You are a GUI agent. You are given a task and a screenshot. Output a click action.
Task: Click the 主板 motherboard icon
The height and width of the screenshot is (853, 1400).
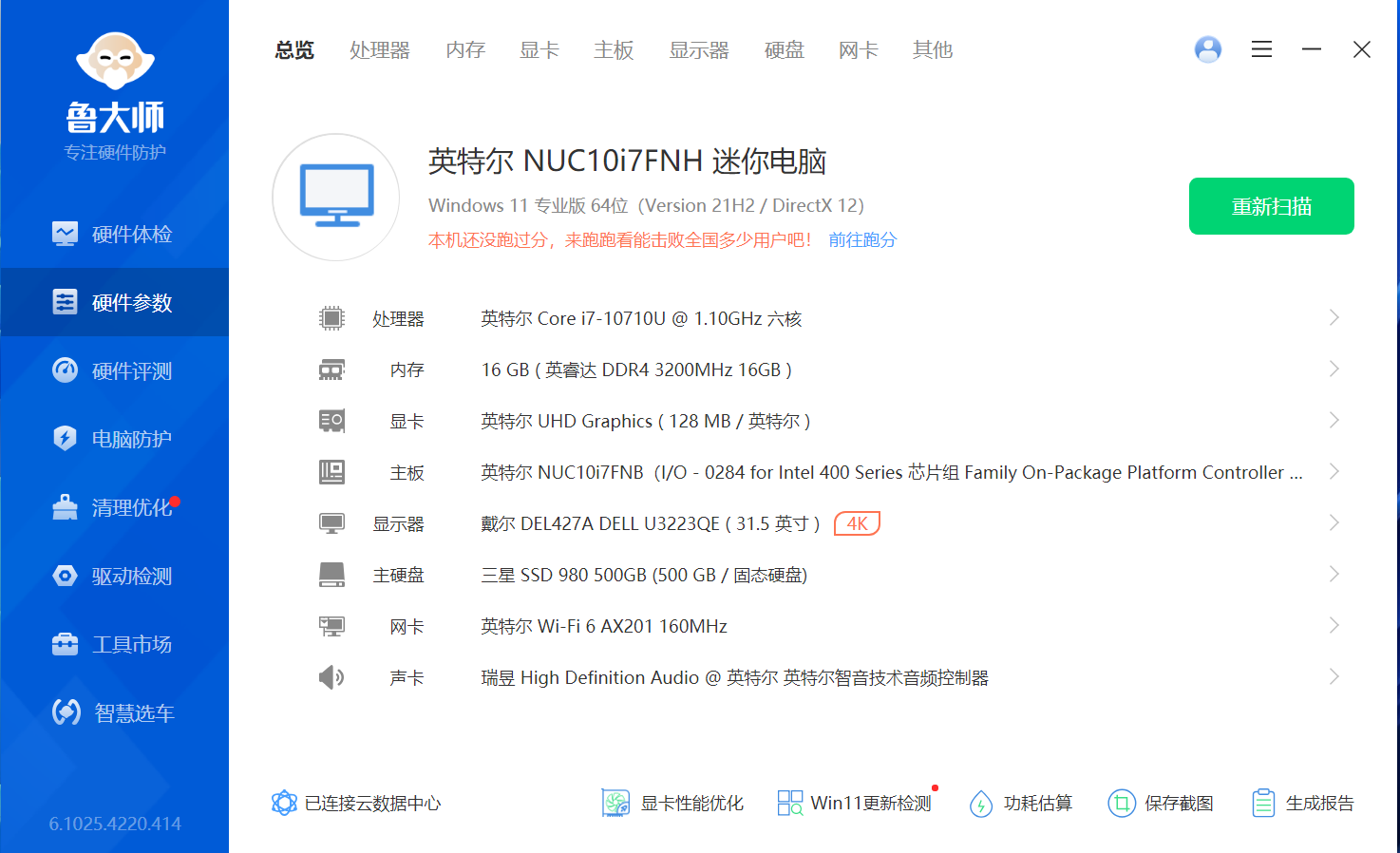click(331, 472)
